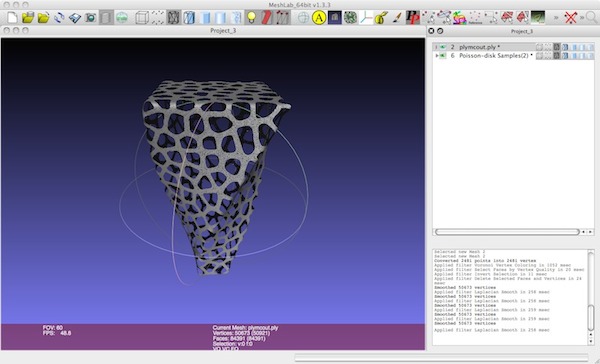Image resolution: width=600 pixels, height=364 pixels.
Task: Switch to hidden lines render mode in toolbar
Action: pyautogui.click(x=189, y=18)
